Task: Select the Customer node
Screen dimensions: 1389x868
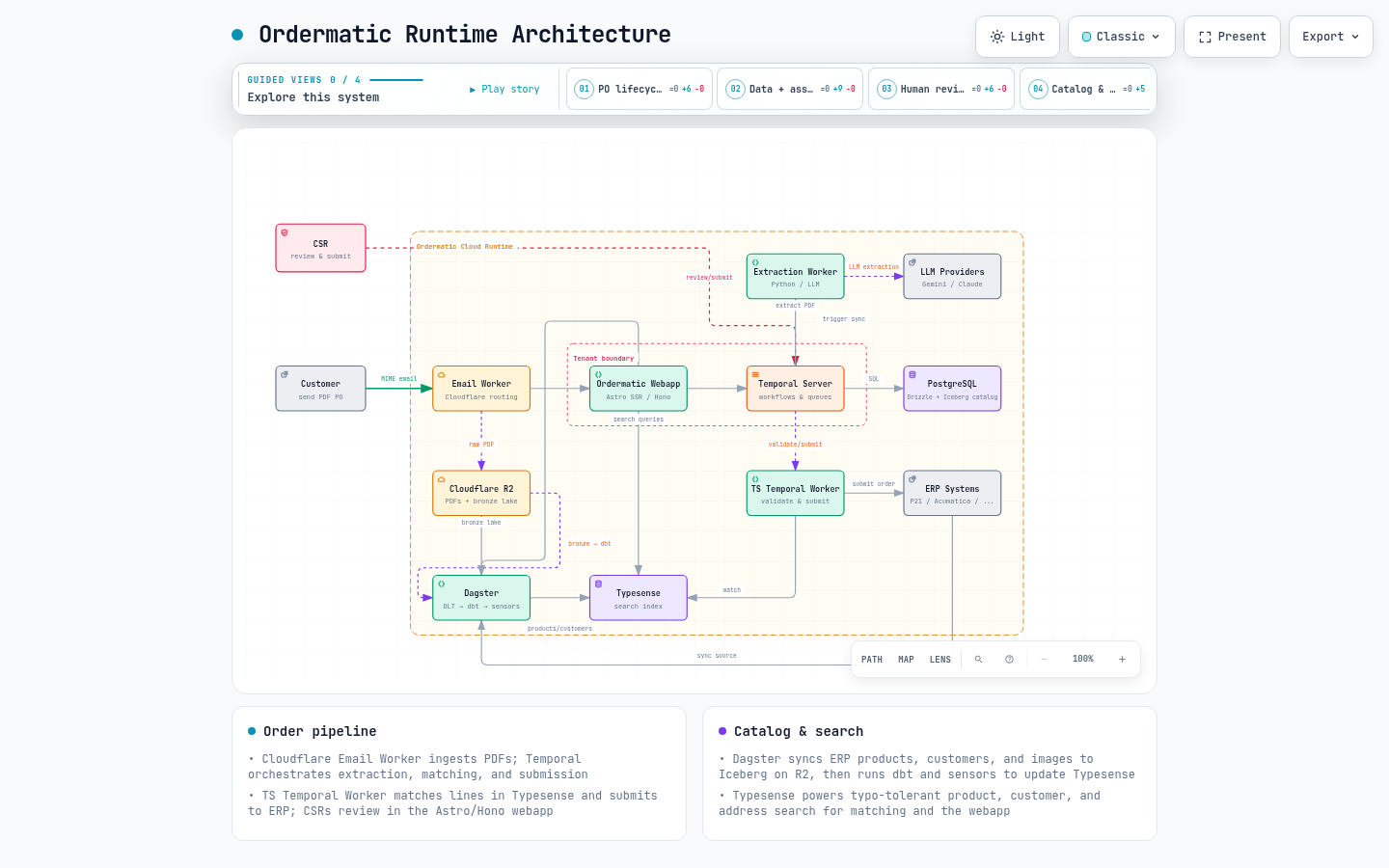Action: (320, 389)
